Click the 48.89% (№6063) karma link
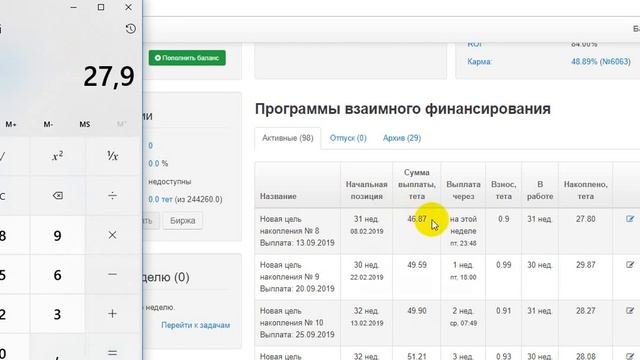The width and height of the screenshot is (640, 360). pyautogui.click(x=601, y=62)
